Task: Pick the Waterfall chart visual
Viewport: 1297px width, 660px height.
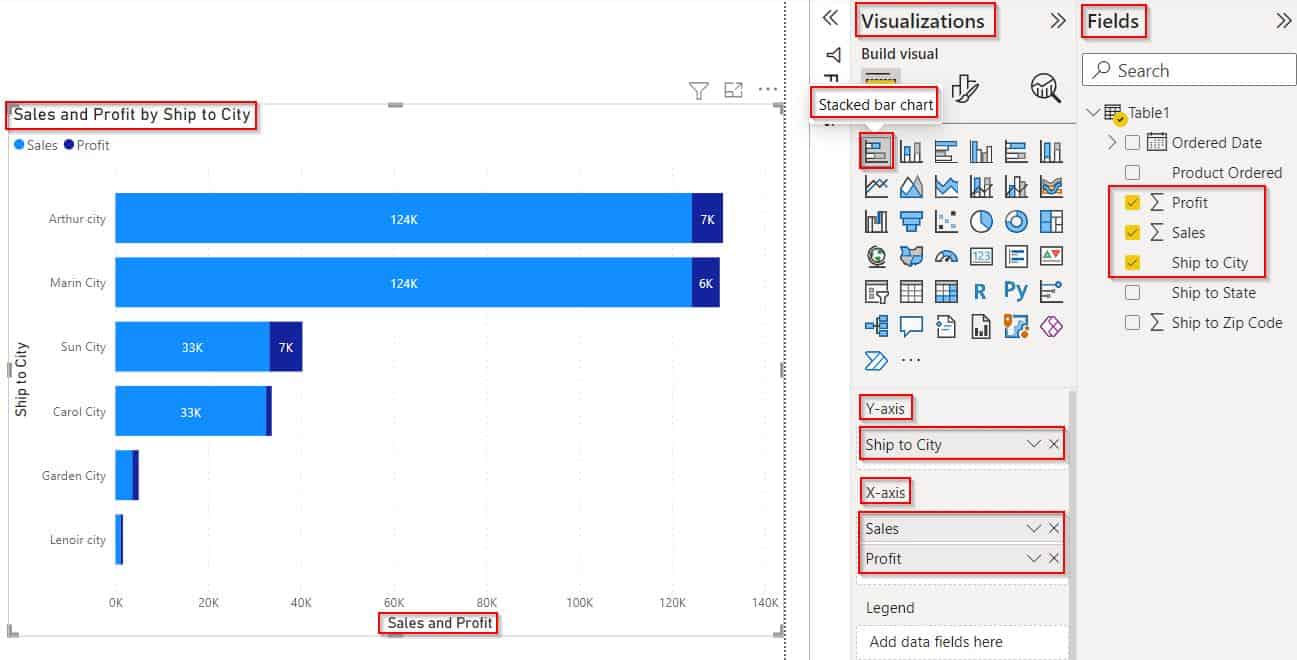Action: click(876, 221)
